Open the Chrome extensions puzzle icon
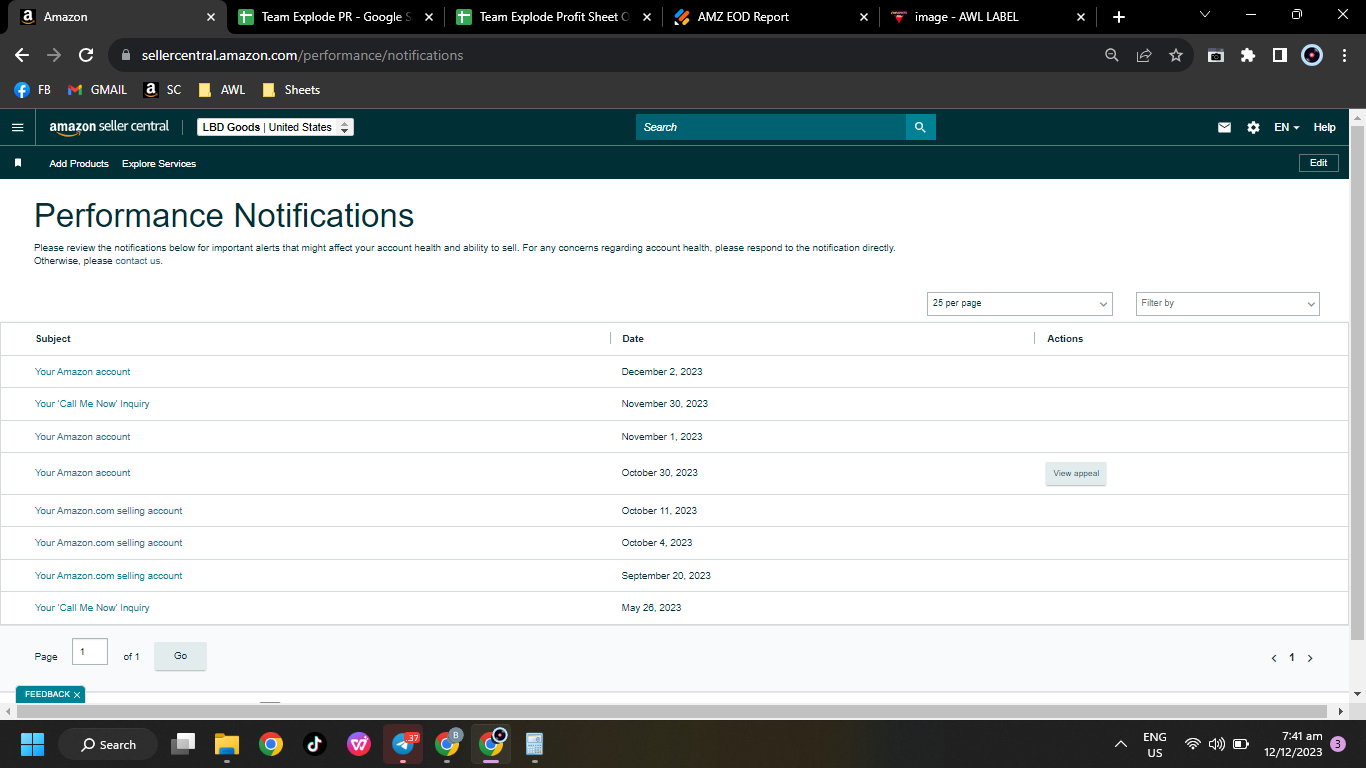Image resolution: width=1366 pixels, height=768 pixels. click(1248, 55)
